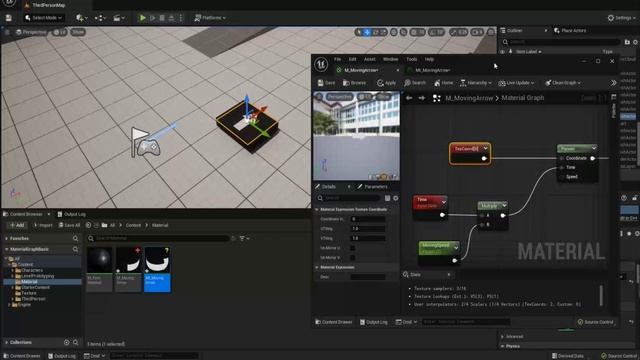Click Source Control in material editor status bar
The image size is (640, 360).
[596, 322]
